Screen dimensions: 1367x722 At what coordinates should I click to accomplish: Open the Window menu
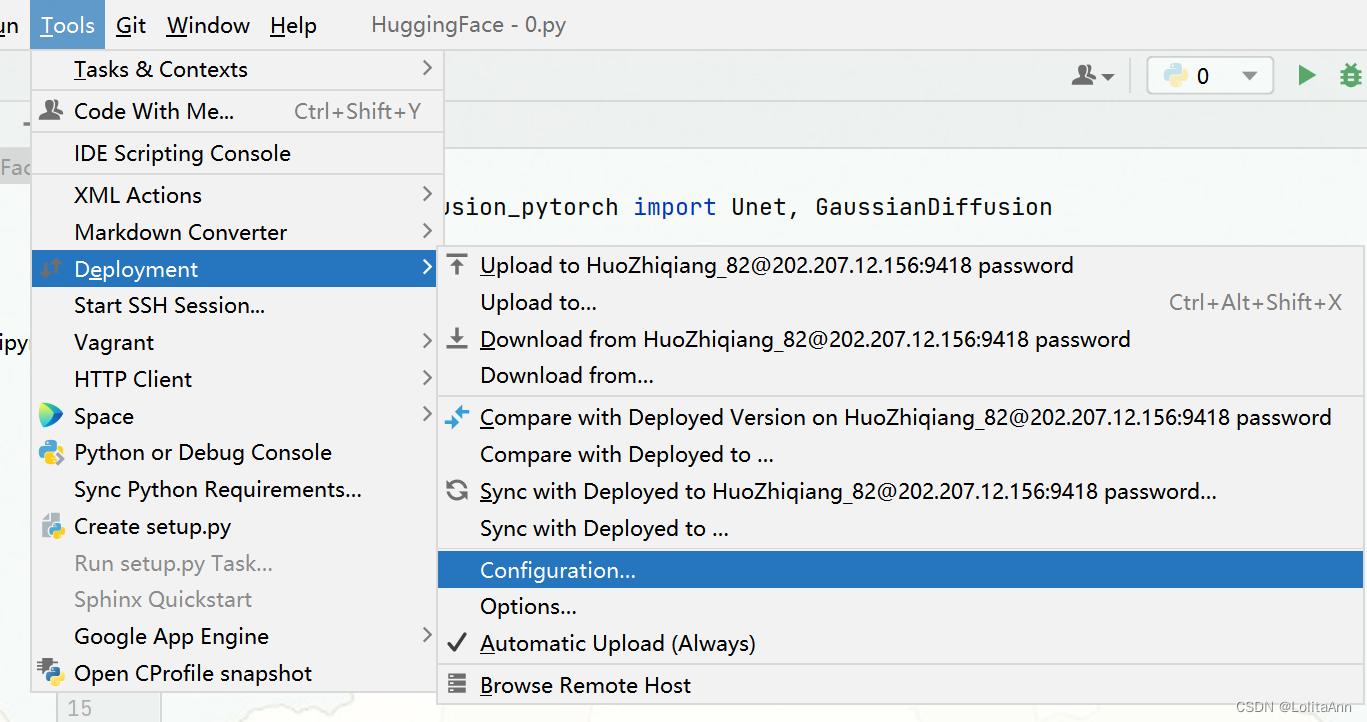[208, 25]
